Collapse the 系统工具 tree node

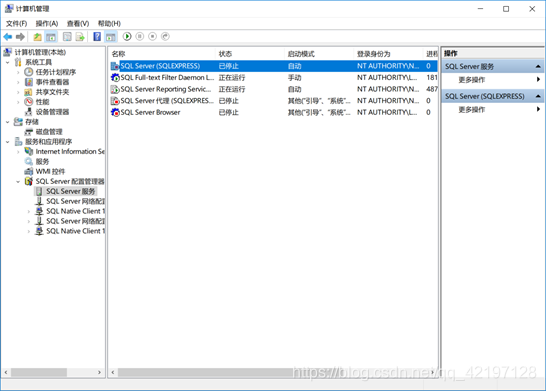click(x=8, y=62)
